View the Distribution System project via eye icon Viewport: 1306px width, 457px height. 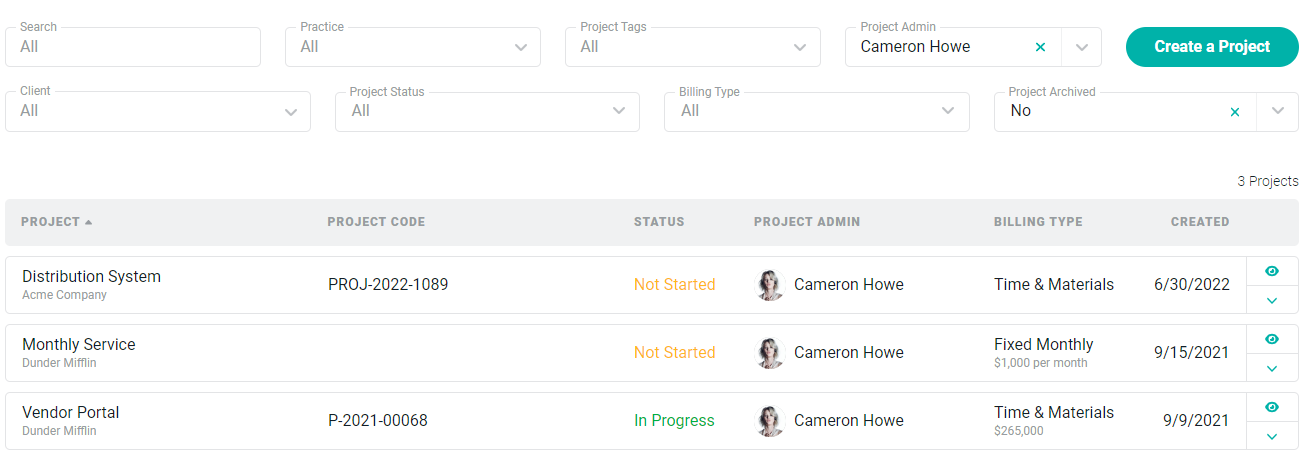(x=1272, y=271)
